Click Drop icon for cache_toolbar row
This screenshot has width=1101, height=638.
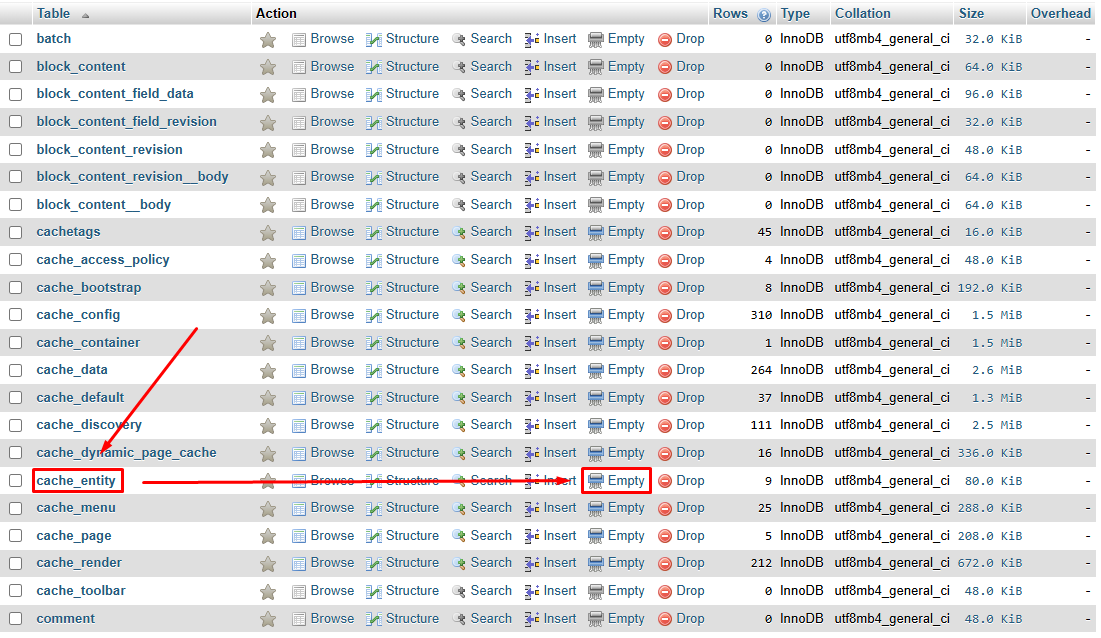tap(665, 592)
